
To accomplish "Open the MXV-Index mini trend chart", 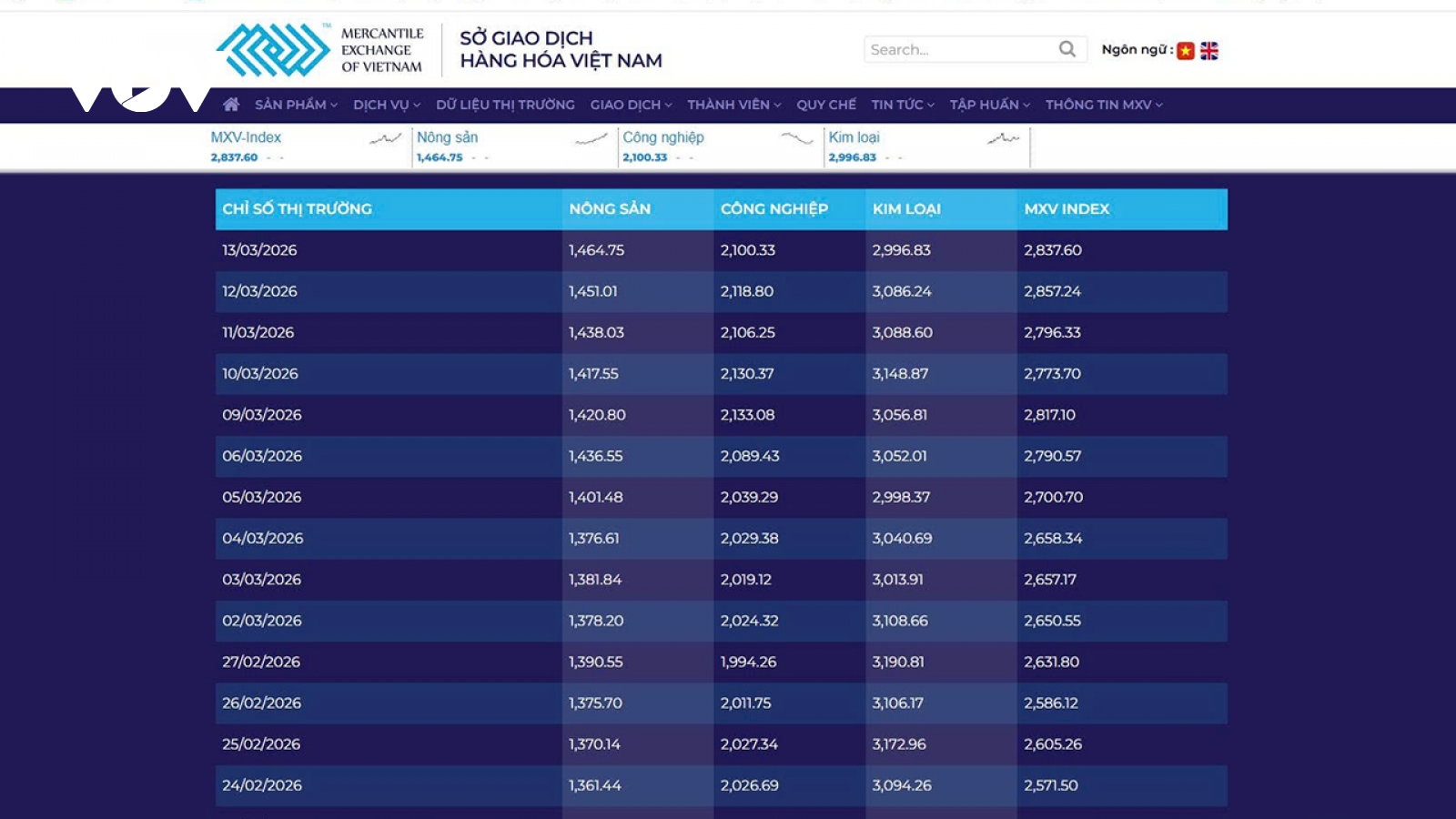I will (385, 139).
